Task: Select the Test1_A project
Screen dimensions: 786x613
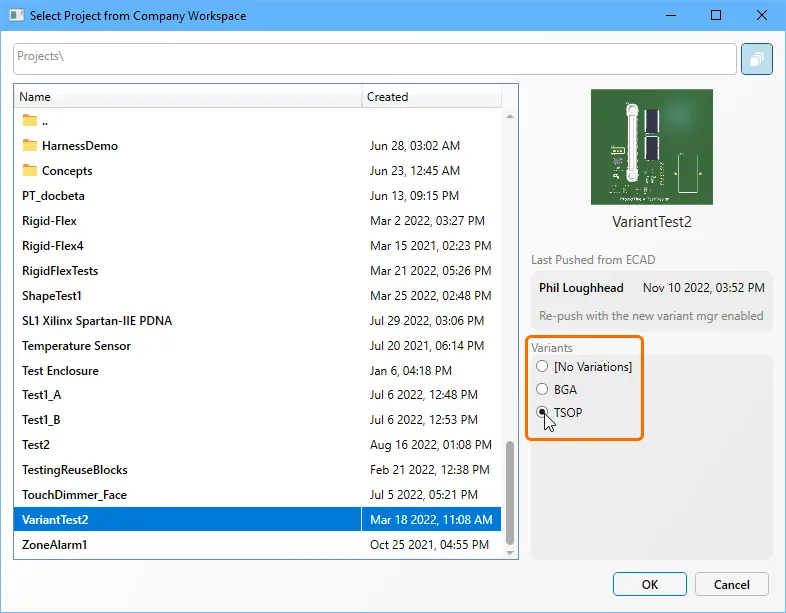Action: (x=257, y=395)
